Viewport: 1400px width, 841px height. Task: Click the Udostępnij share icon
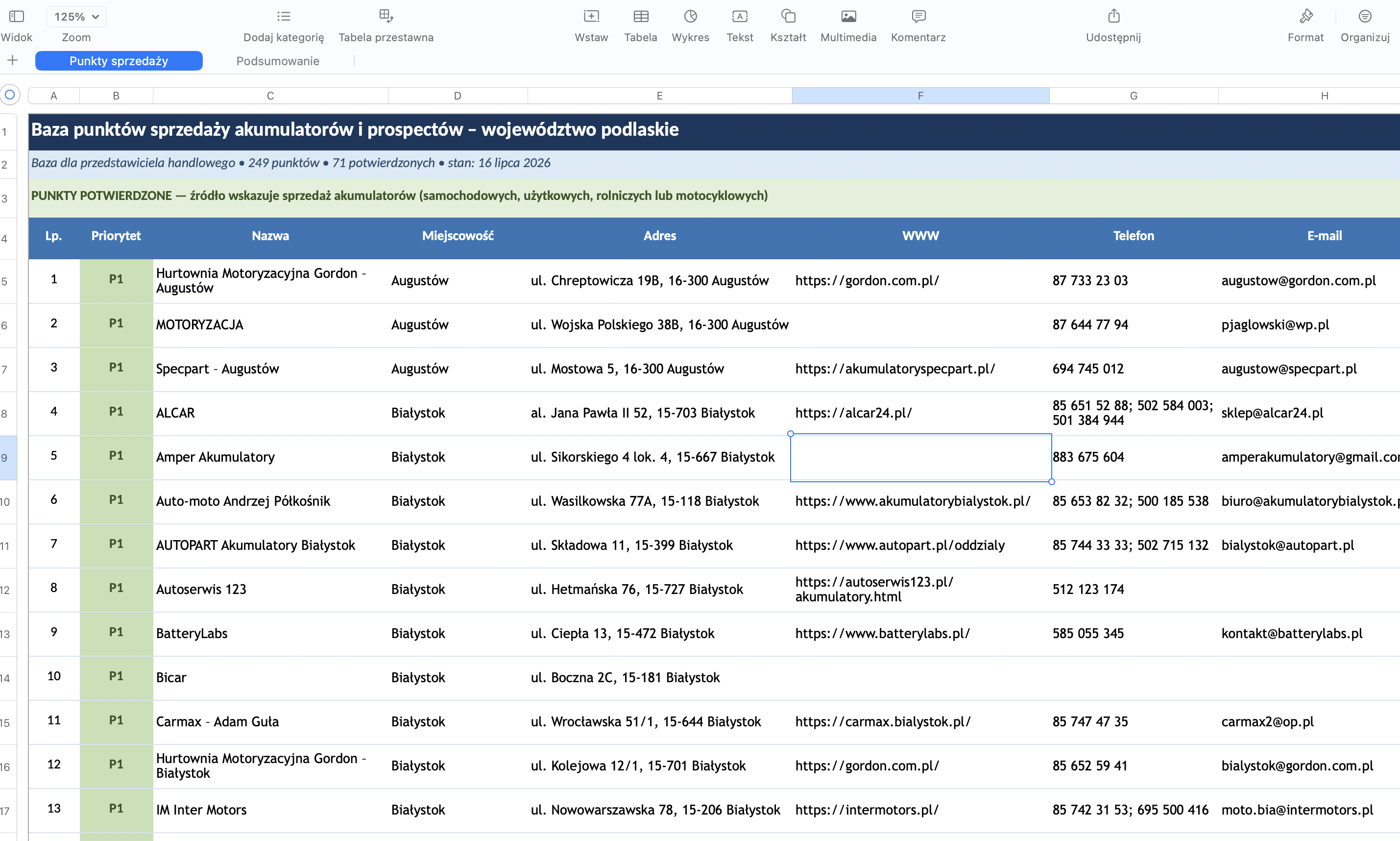pyautogui.click(x=1113, y=16)
